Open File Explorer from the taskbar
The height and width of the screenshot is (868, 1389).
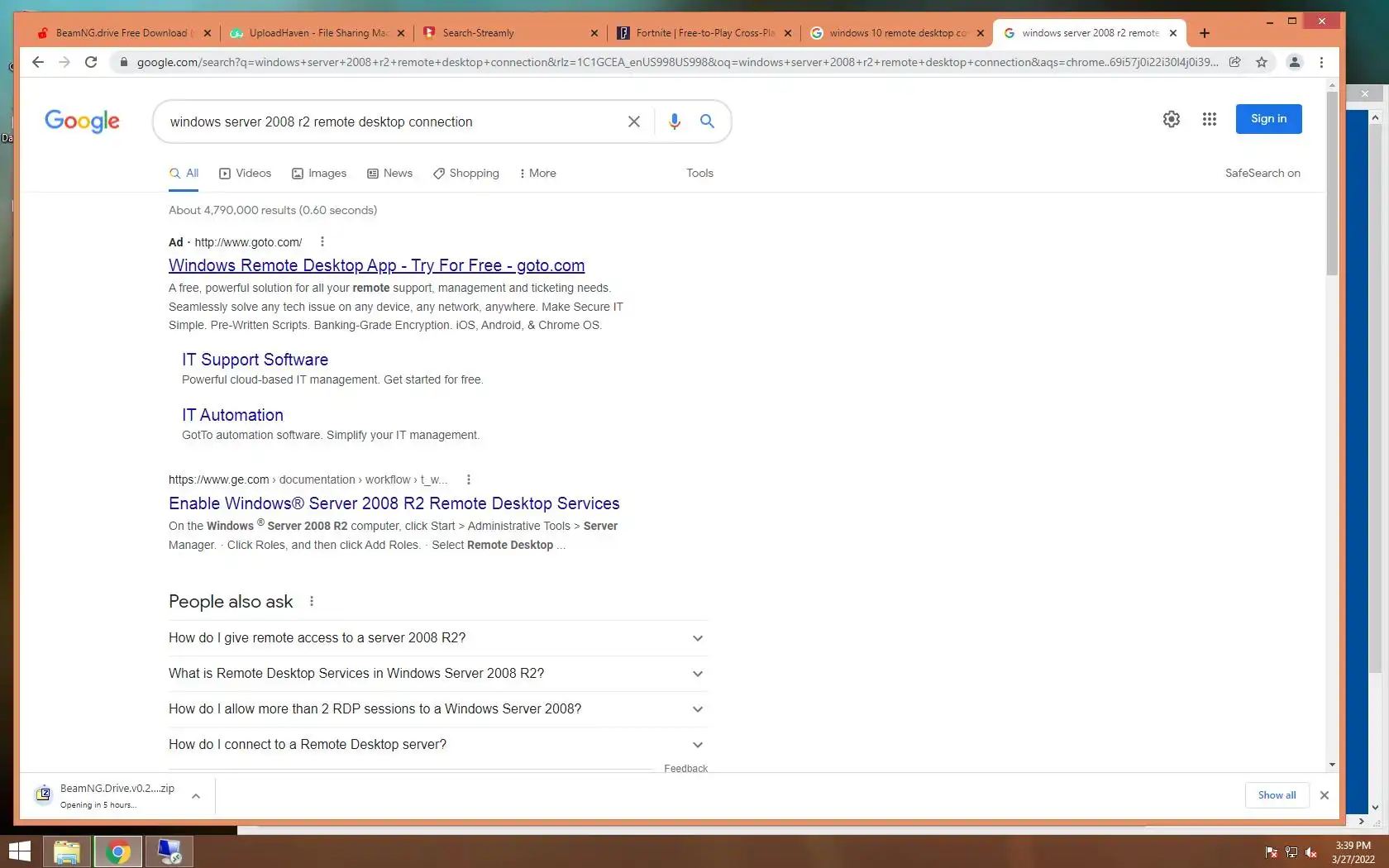tap(66, 851)
